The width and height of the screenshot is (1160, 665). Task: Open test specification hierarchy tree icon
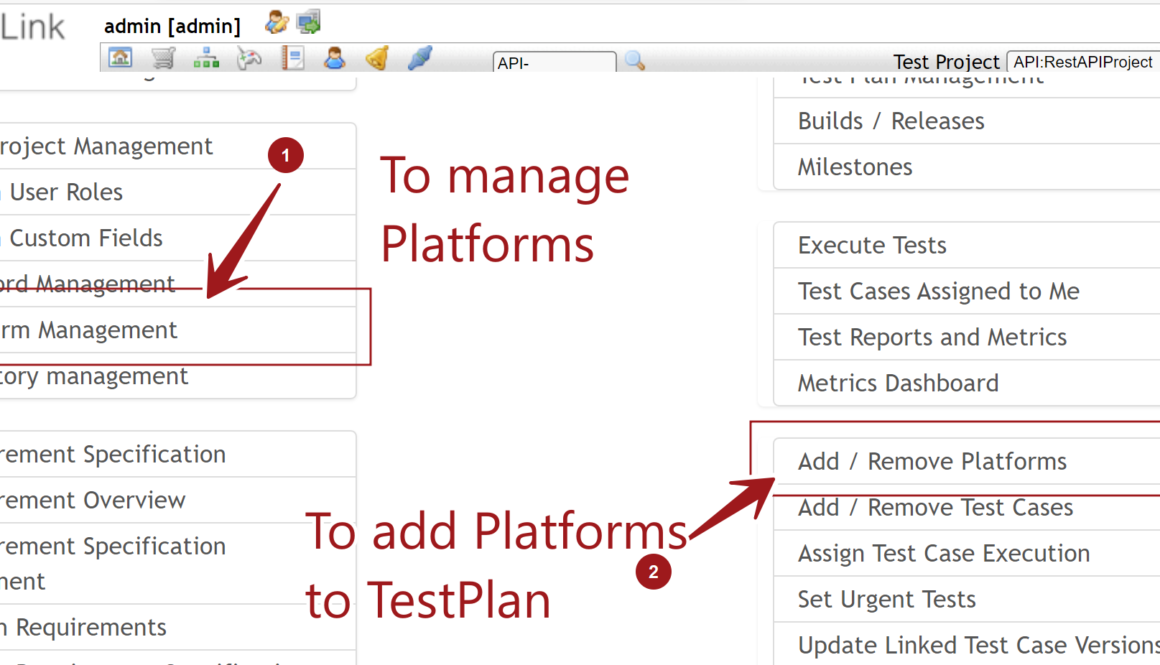pyautogui.click(x=206, y=58)
